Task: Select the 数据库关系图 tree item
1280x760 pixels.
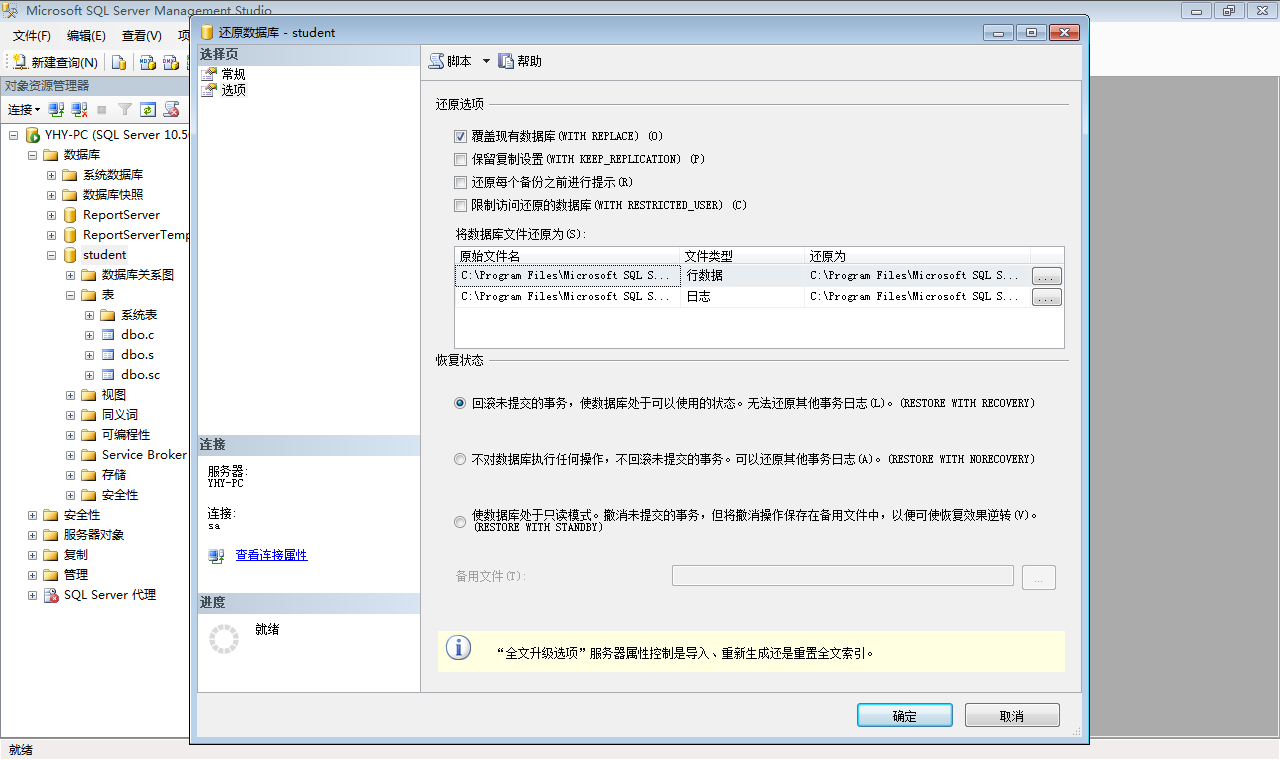Action: (138, 275)
